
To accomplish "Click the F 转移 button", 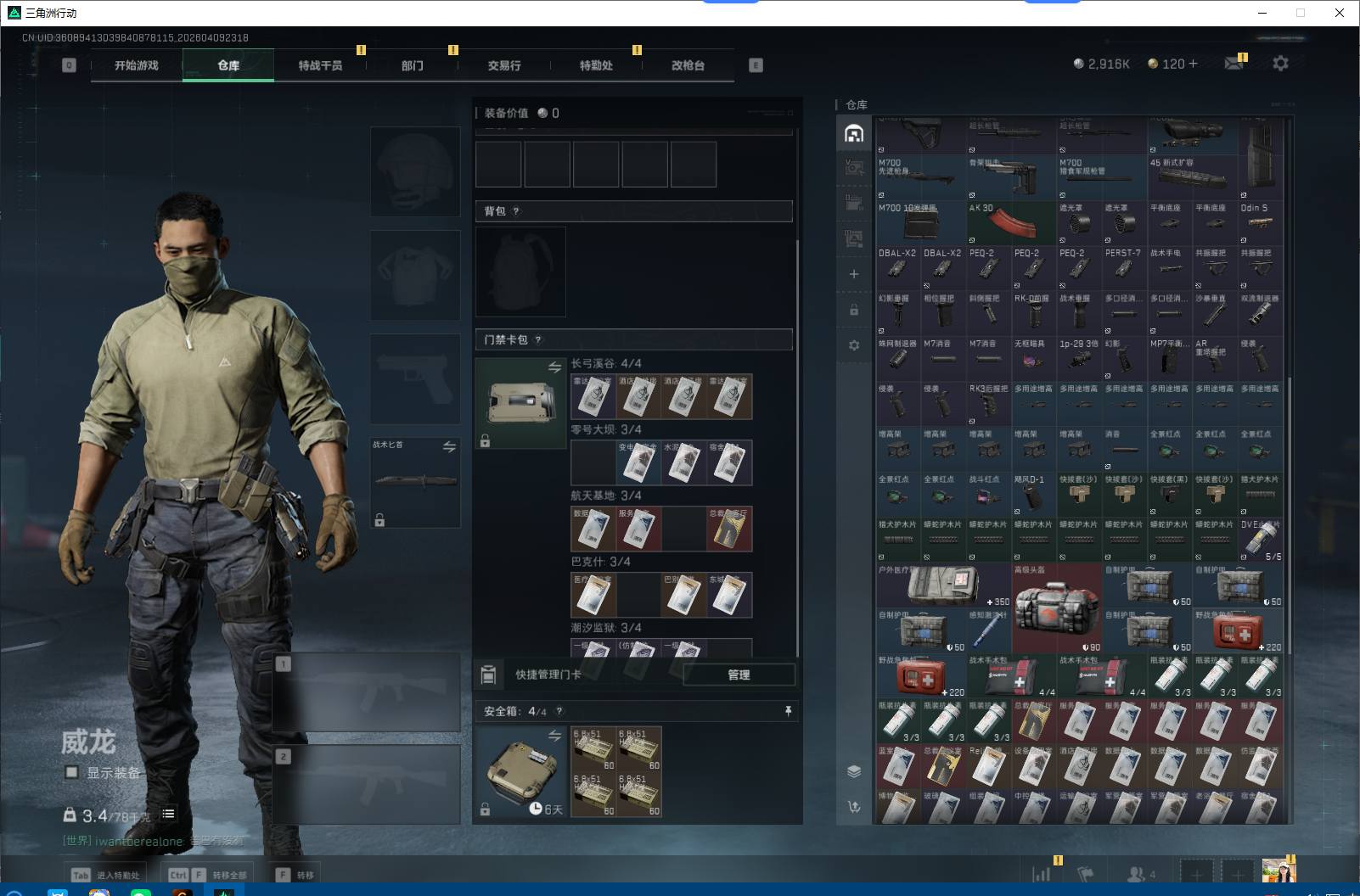I will pos(294,875).
